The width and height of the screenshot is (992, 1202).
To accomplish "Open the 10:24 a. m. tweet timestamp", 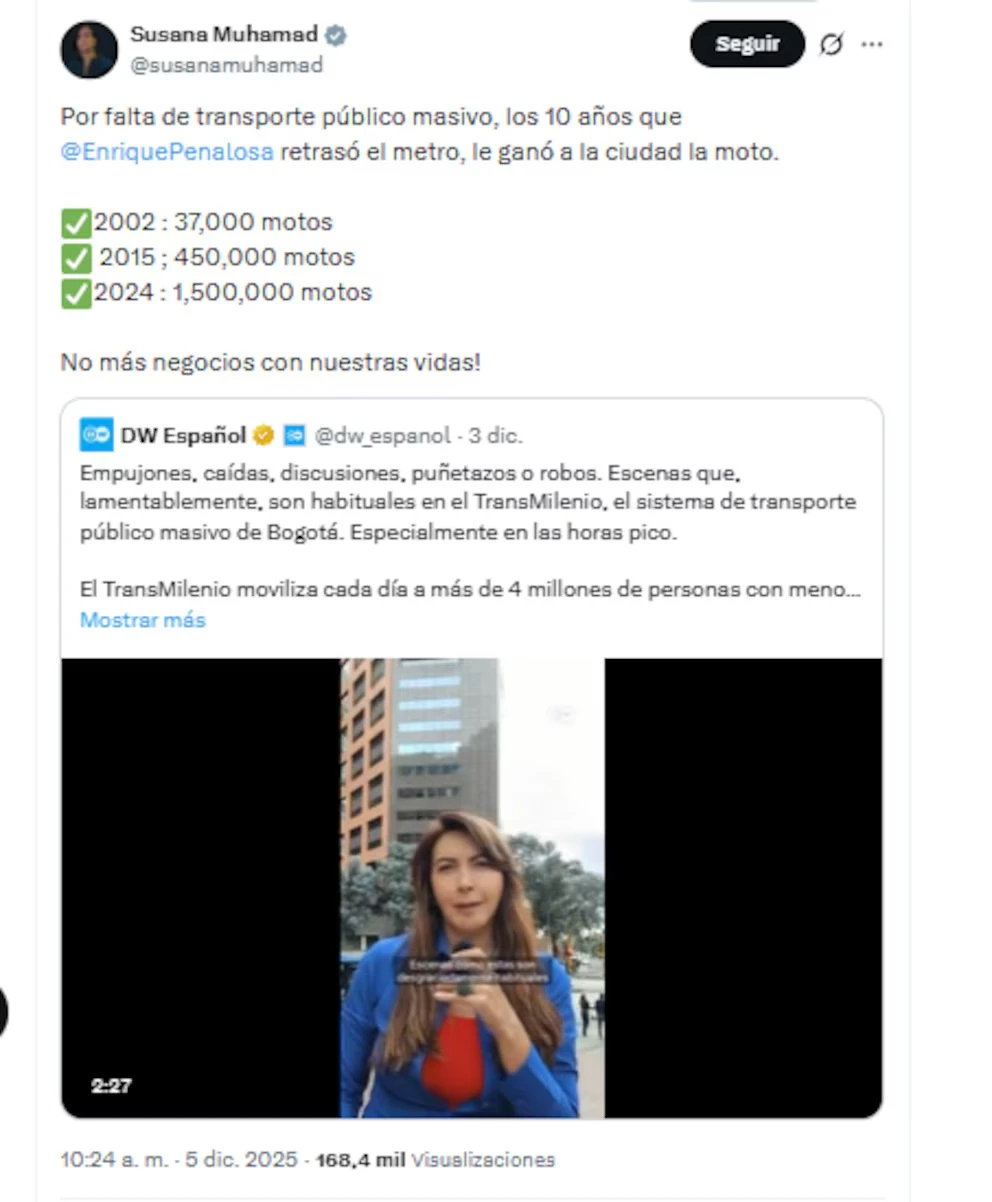I will point(179,1160).
